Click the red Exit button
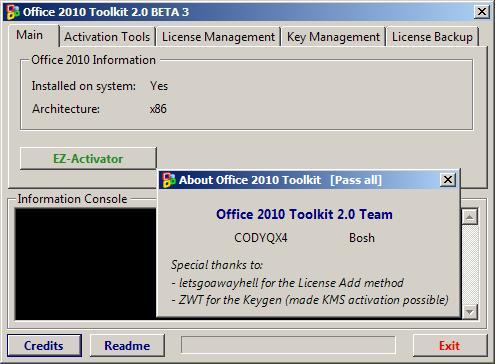The image size is (495, 364). point(449,345)
